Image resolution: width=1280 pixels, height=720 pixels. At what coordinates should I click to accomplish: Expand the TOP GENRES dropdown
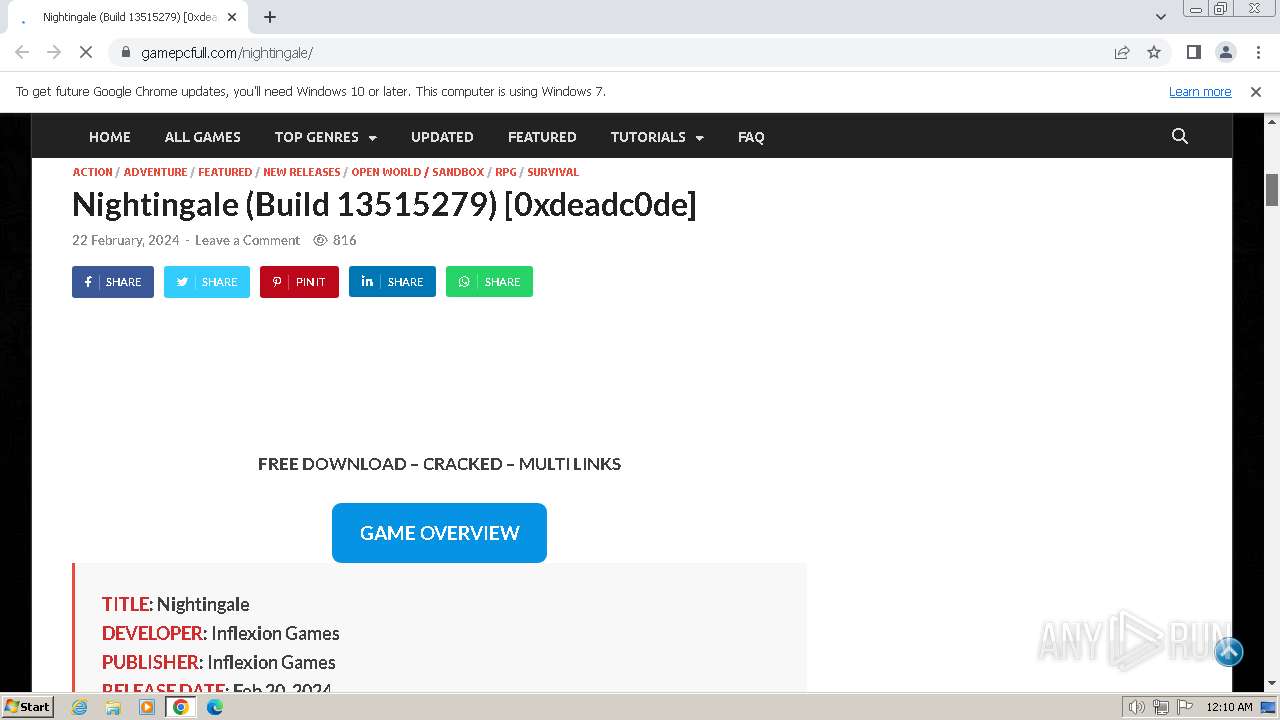(x=326, y=137)
